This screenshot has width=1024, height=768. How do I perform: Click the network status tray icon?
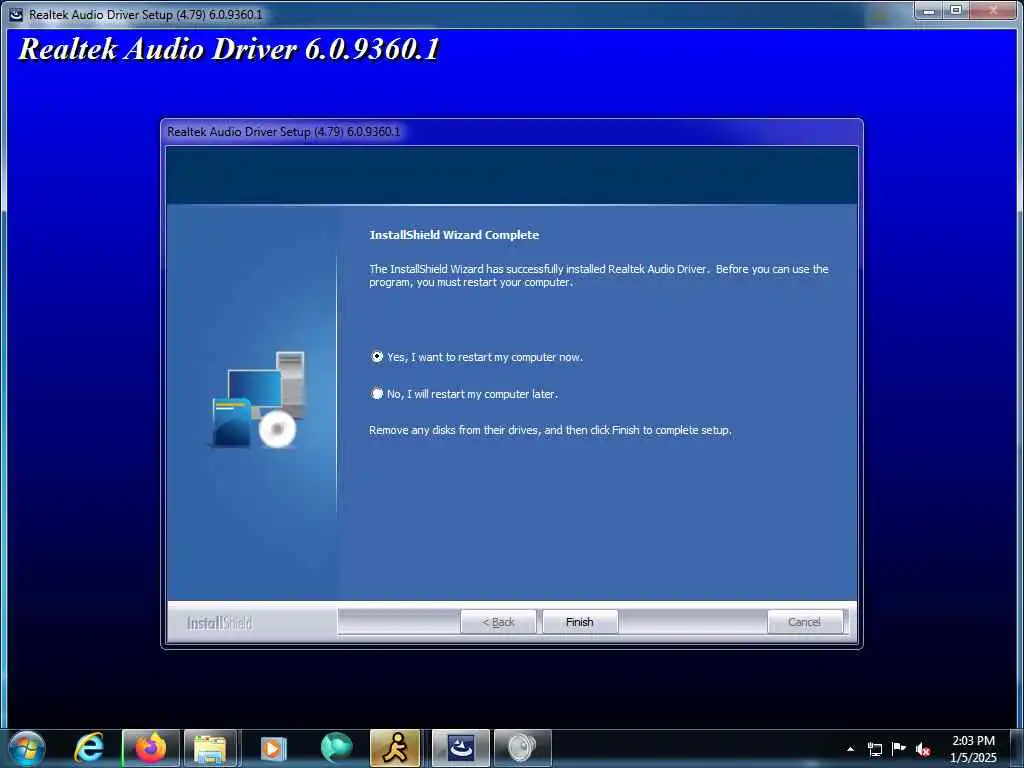[x=875, y=749]
